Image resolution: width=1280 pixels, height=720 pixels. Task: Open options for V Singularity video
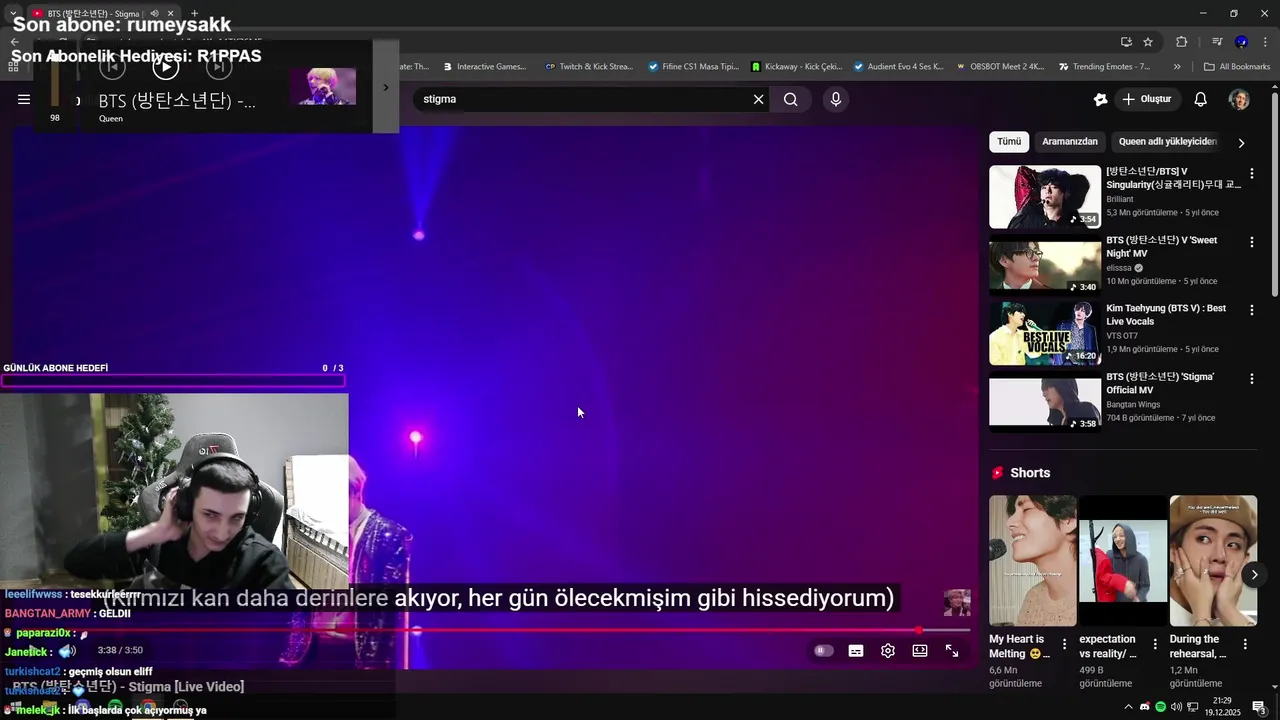tap(1251, 174)
